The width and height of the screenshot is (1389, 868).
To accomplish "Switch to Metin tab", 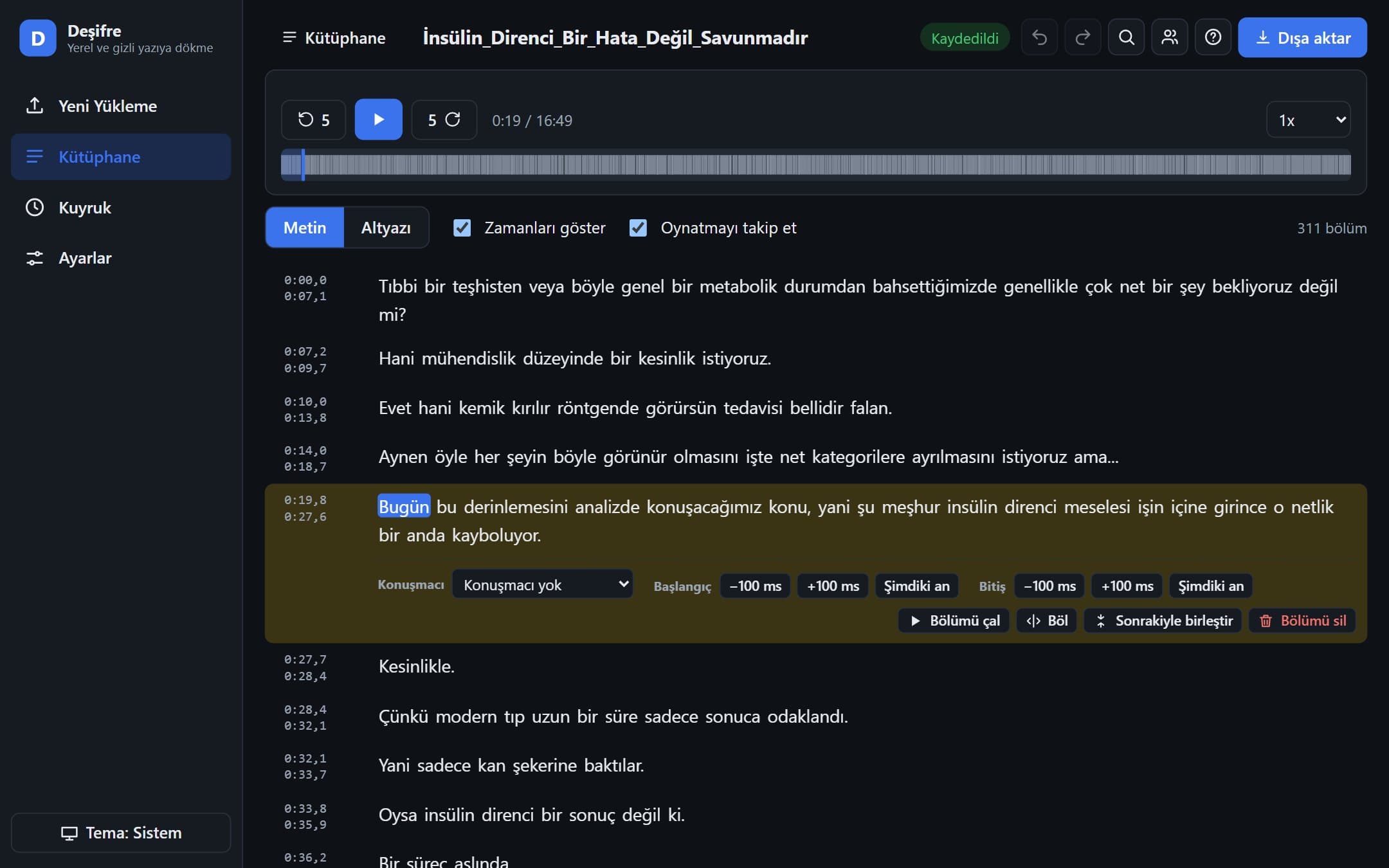I will pos(305,228).
